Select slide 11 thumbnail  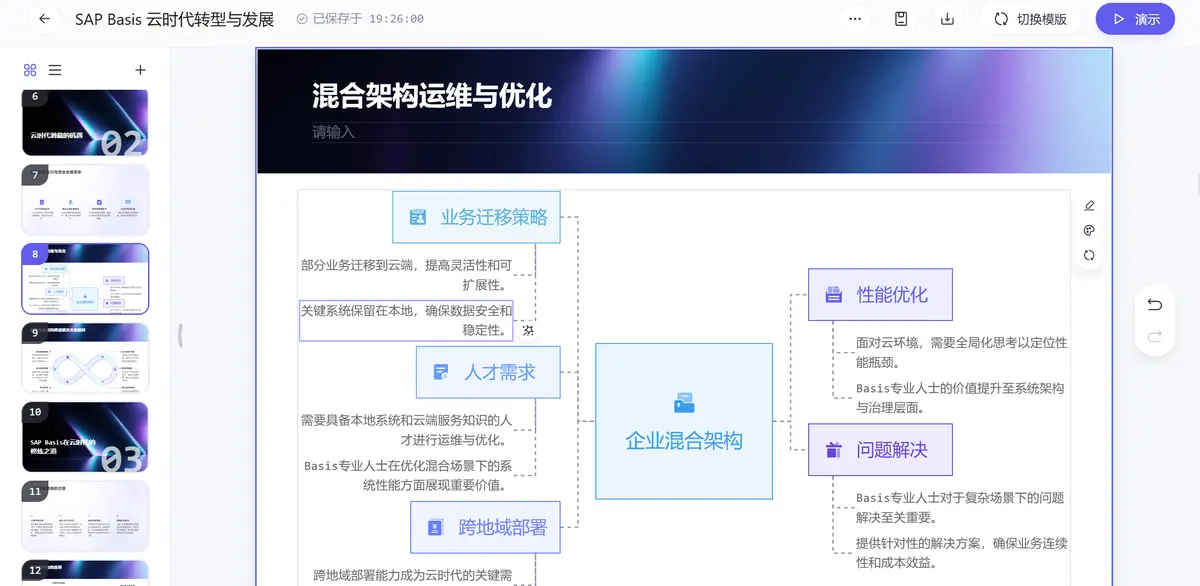[x=86, y=516]
